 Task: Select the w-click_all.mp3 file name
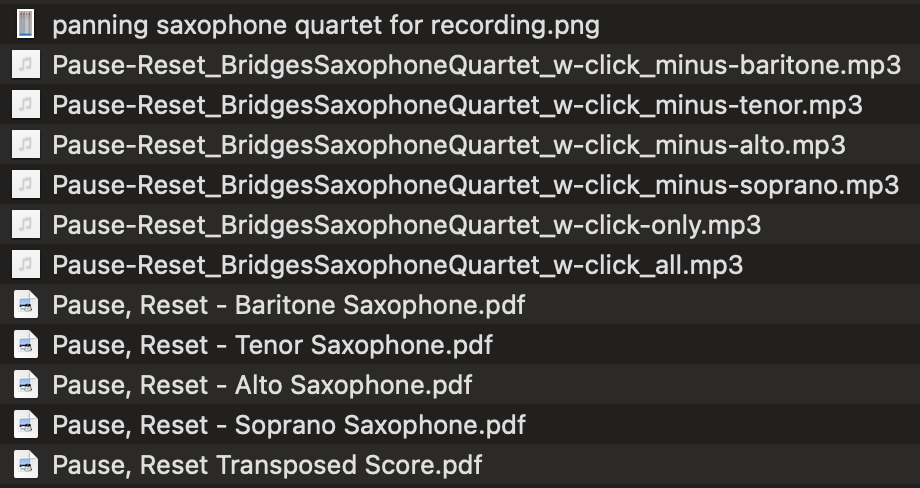398,265
